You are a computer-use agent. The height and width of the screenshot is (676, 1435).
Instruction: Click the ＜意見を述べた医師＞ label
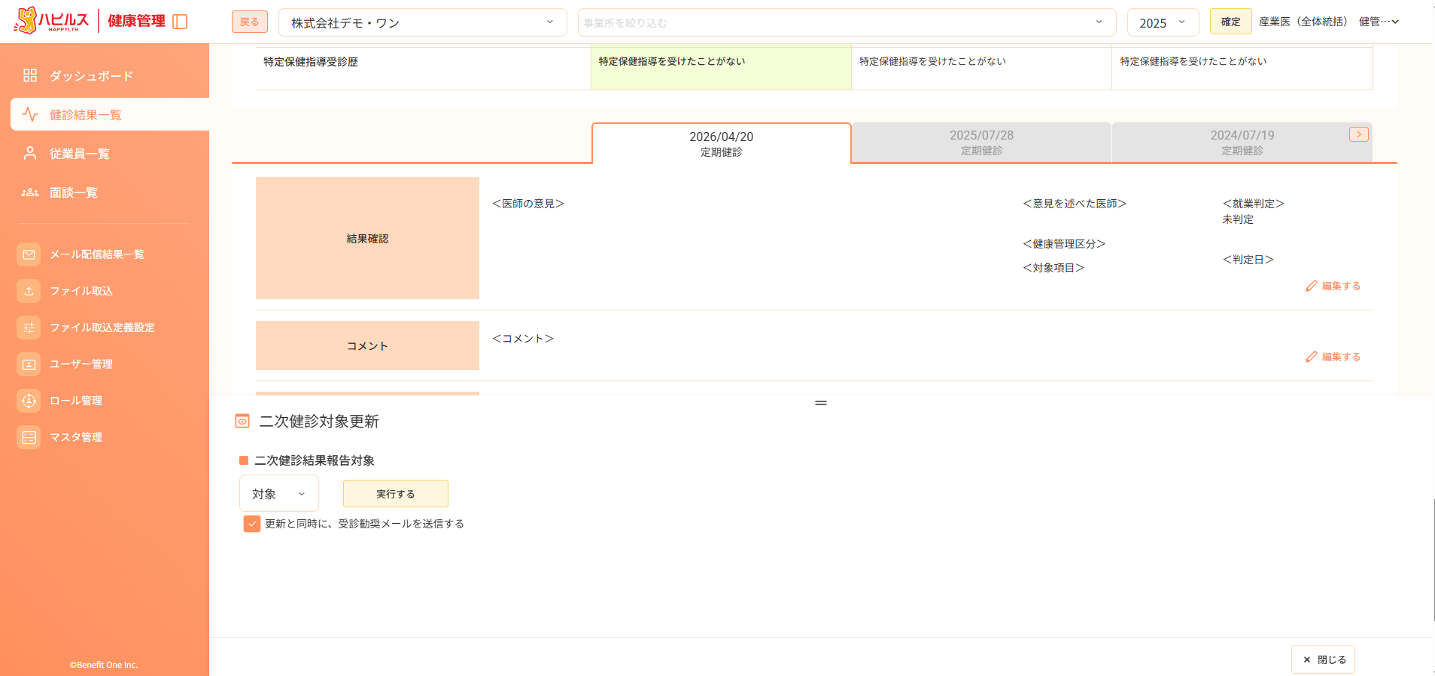click(1075, 203)
